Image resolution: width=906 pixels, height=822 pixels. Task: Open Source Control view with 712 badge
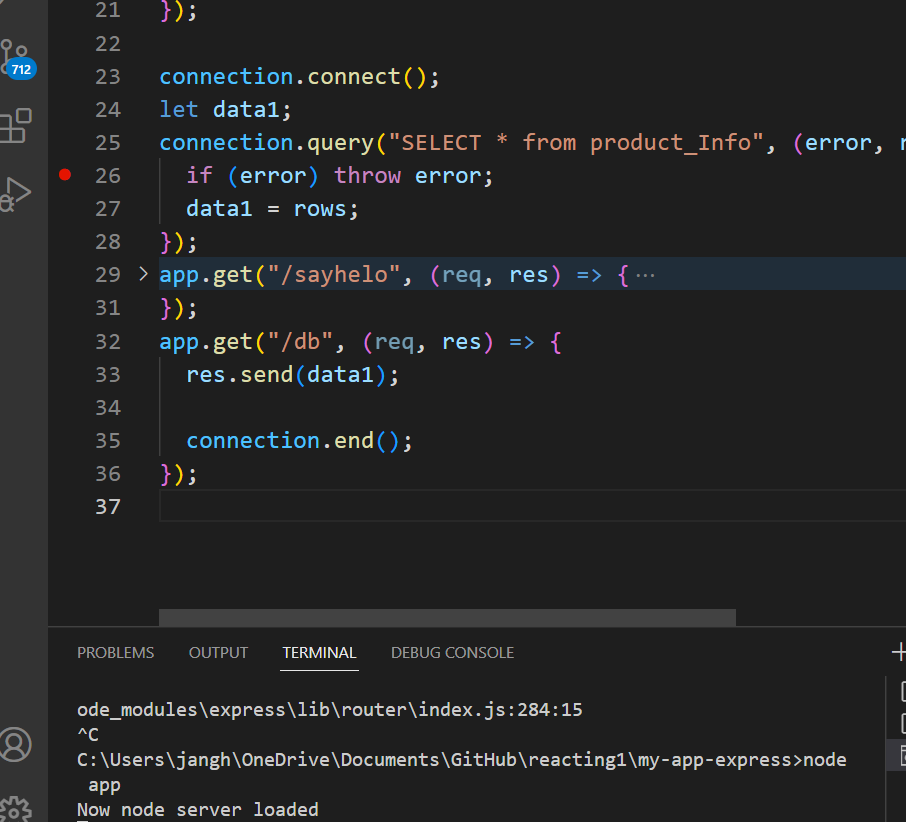pos(17,58)
